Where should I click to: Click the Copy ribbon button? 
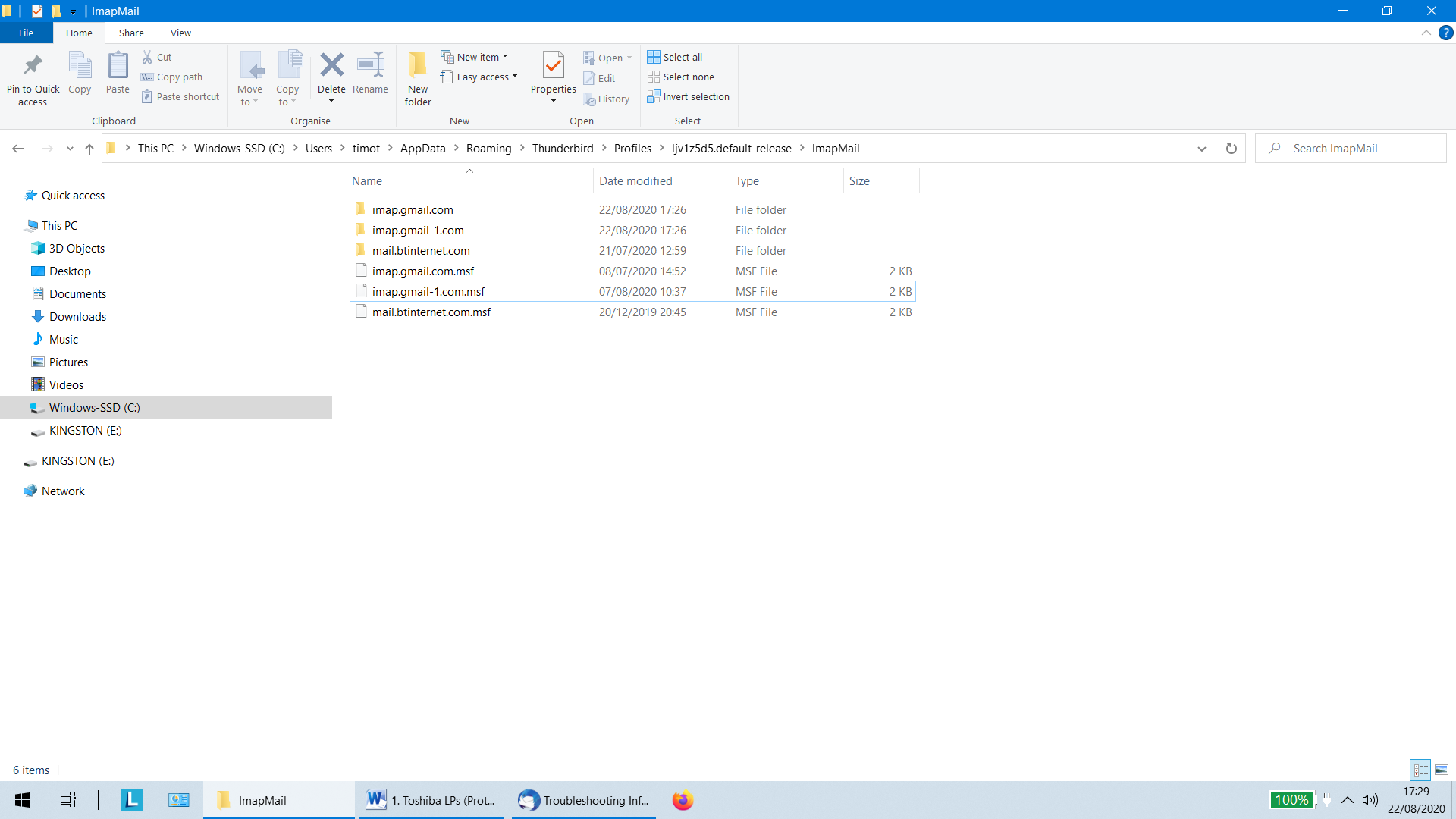[80, 74]
